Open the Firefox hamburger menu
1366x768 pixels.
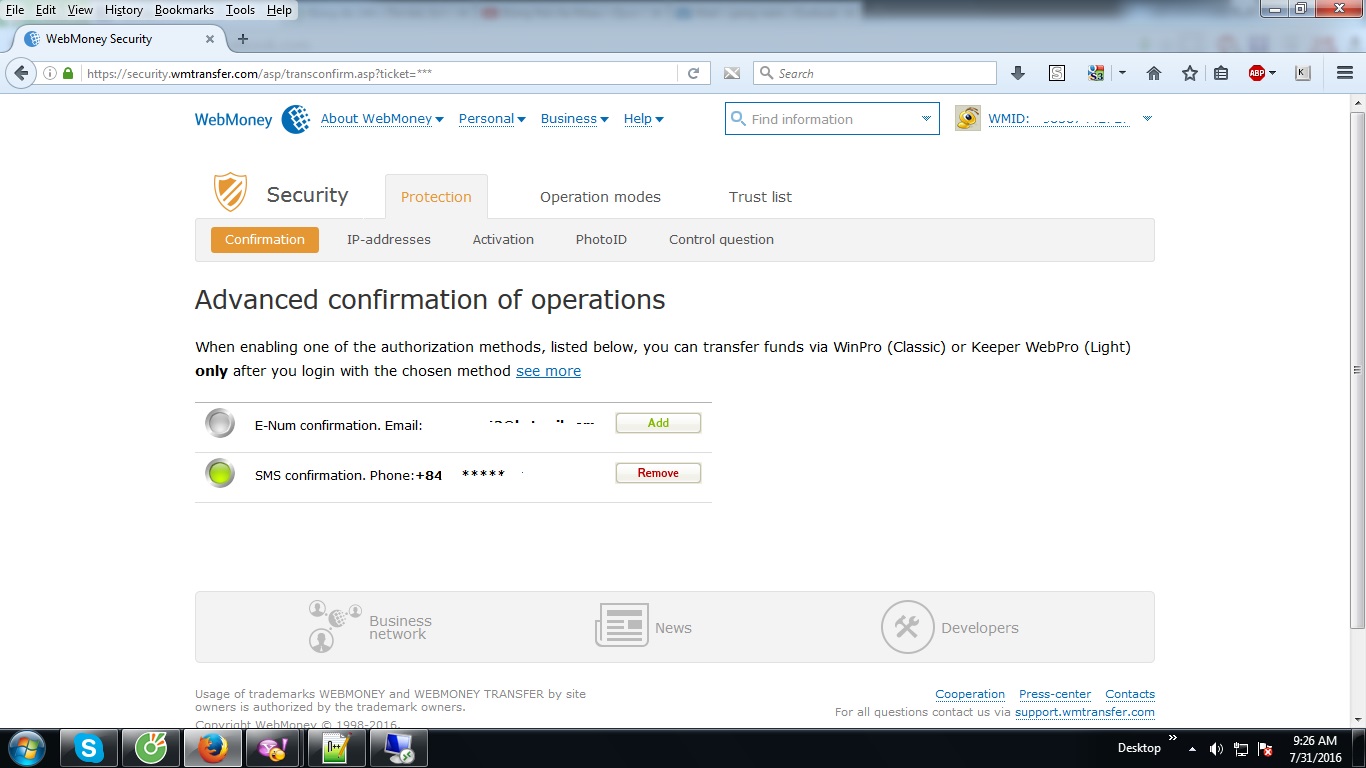tap(1345, 73)
